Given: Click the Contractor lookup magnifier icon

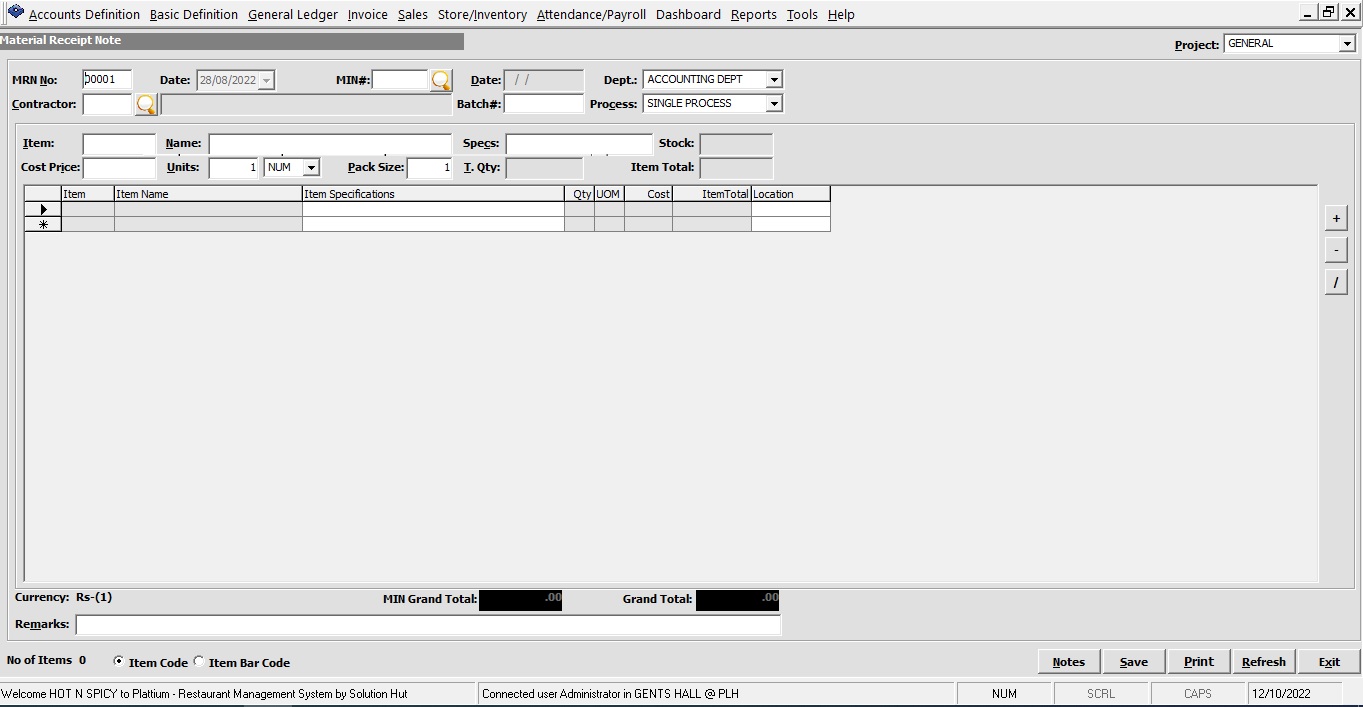Looking at the screenshot, I should [146, 104].
